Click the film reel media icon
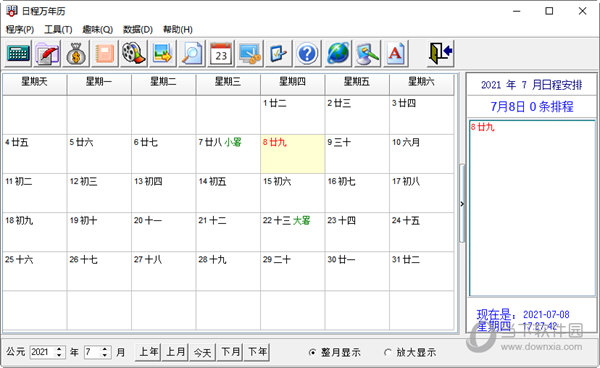 (x=134, y=54)
